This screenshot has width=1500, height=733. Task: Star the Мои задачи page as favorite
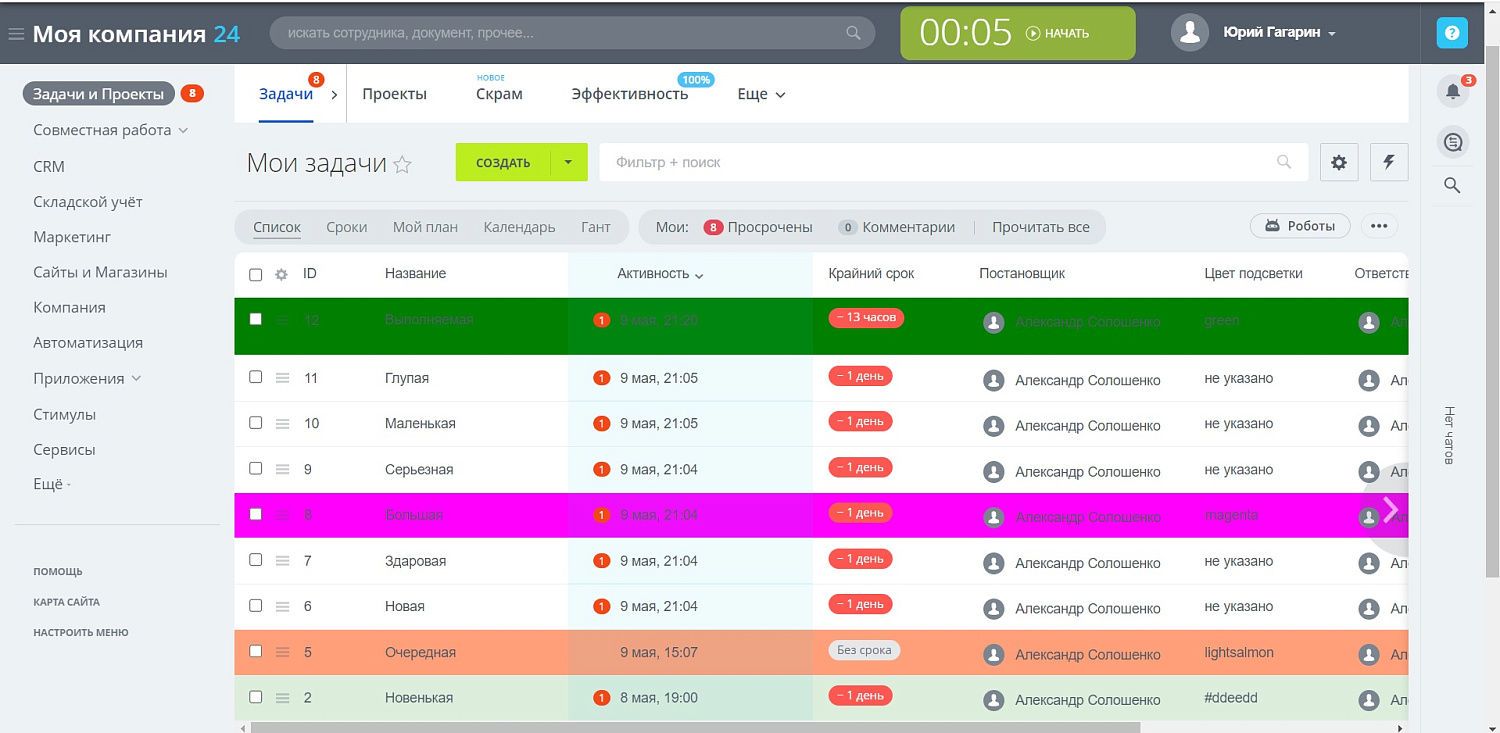tap(402, 165)
